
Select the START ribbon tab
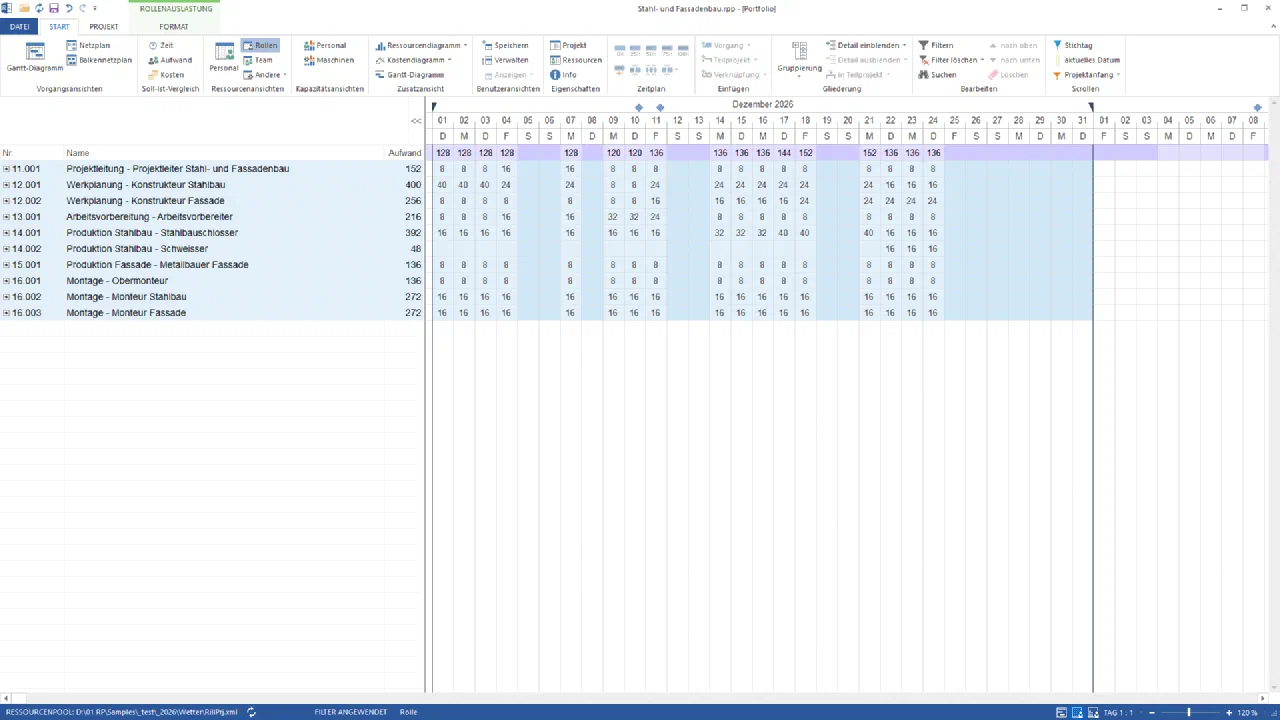coord(59,27)
